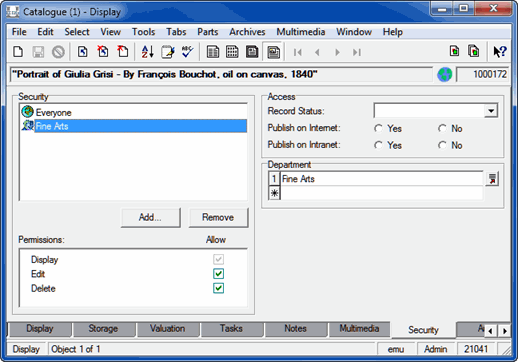Open the View menu

pyautogui.click(x=111, y=32)
